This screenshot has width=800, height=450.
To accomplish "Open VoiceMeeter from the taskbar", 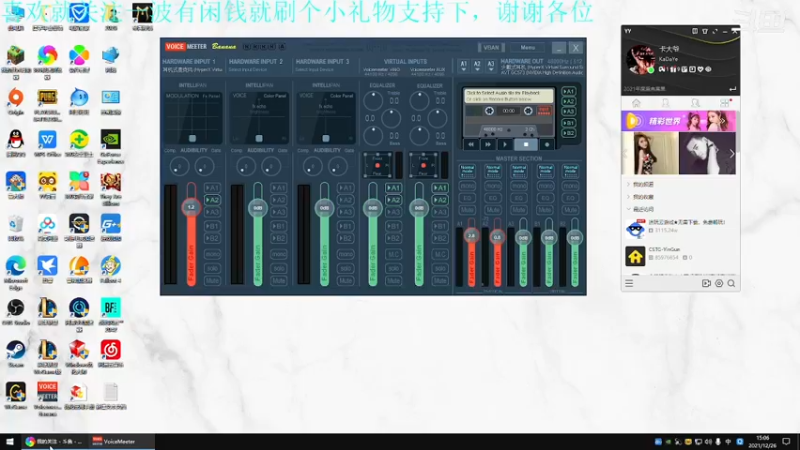I will pos(121,442).
